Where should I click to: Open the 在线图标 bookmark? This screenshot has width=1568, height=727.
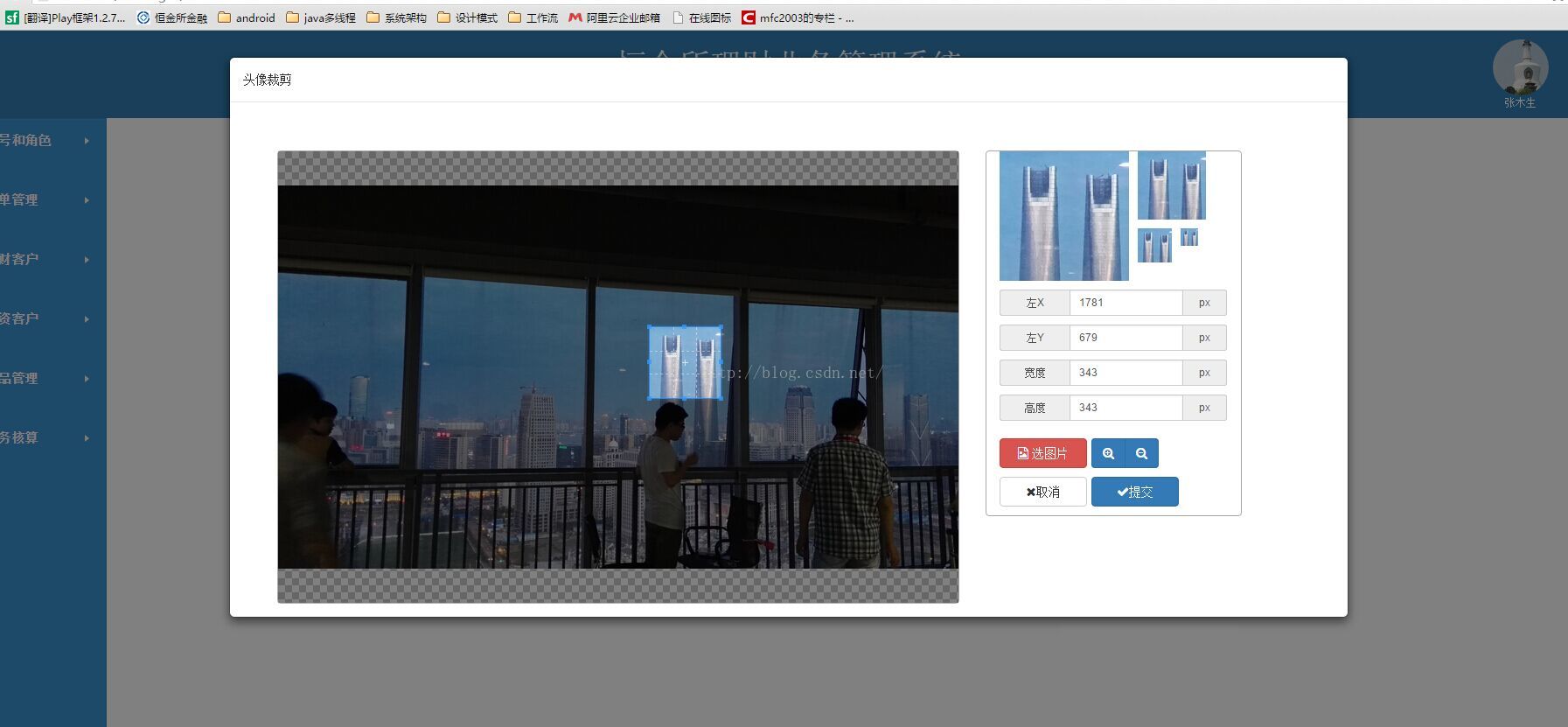click(x=701, y=17)
